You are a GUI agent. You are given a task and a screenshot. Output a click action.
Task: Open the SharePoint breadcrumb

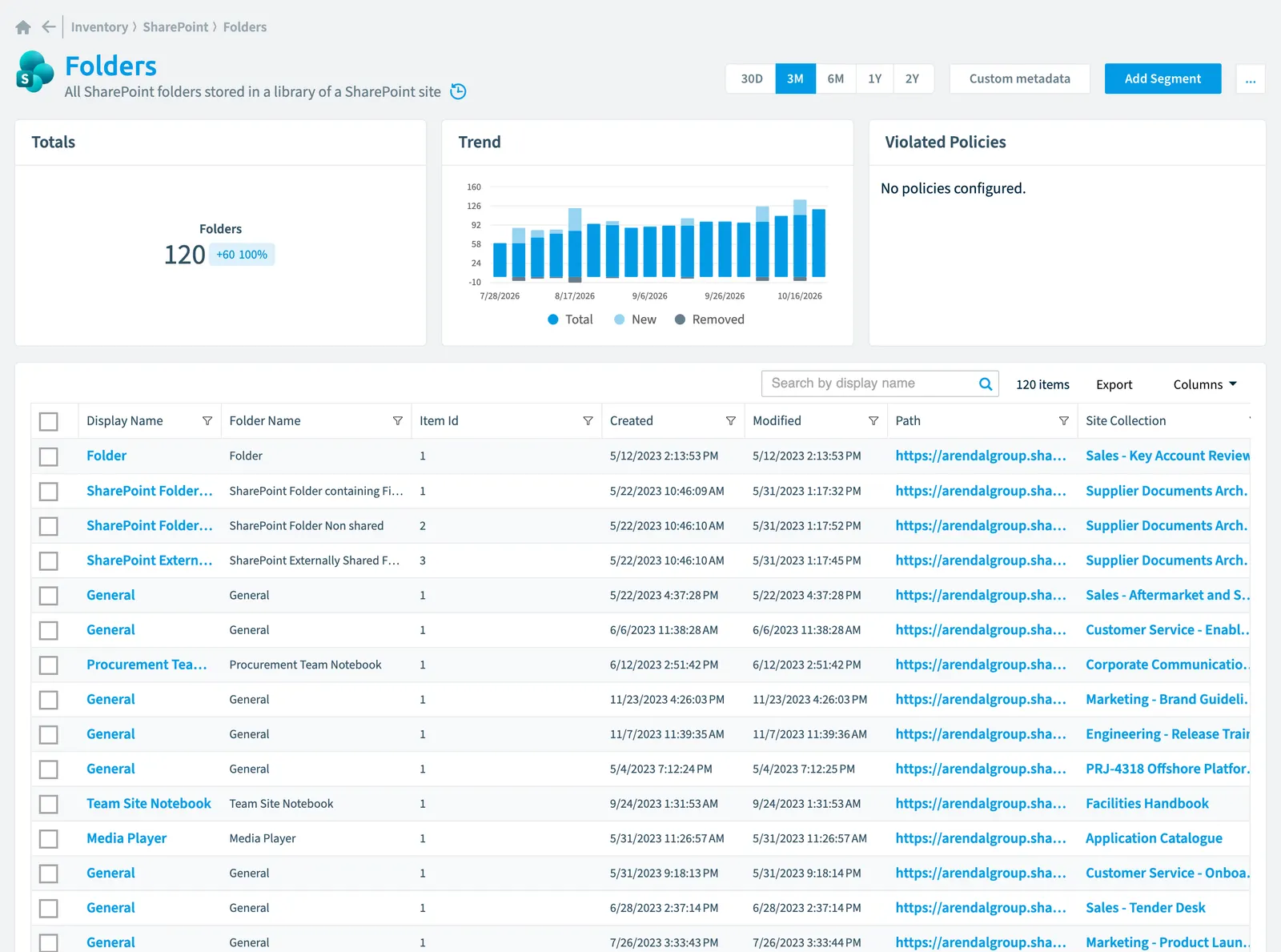175,27
